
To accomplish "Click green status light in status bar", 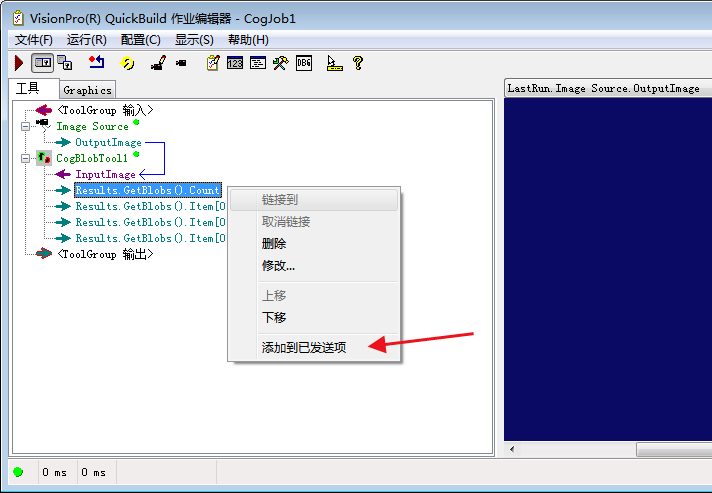I will 18,472.
